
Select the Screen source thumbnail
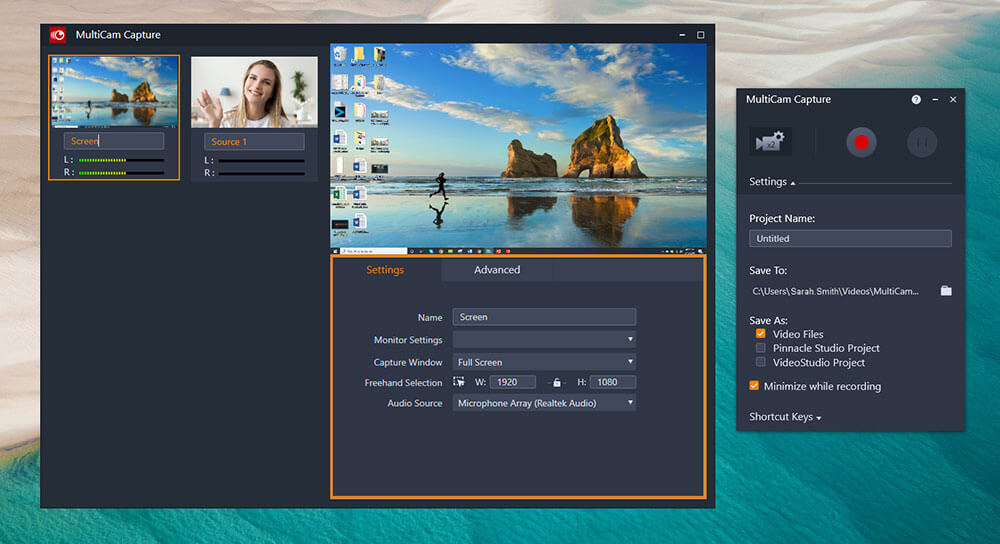pyautogui.click(x=115, y=92)
